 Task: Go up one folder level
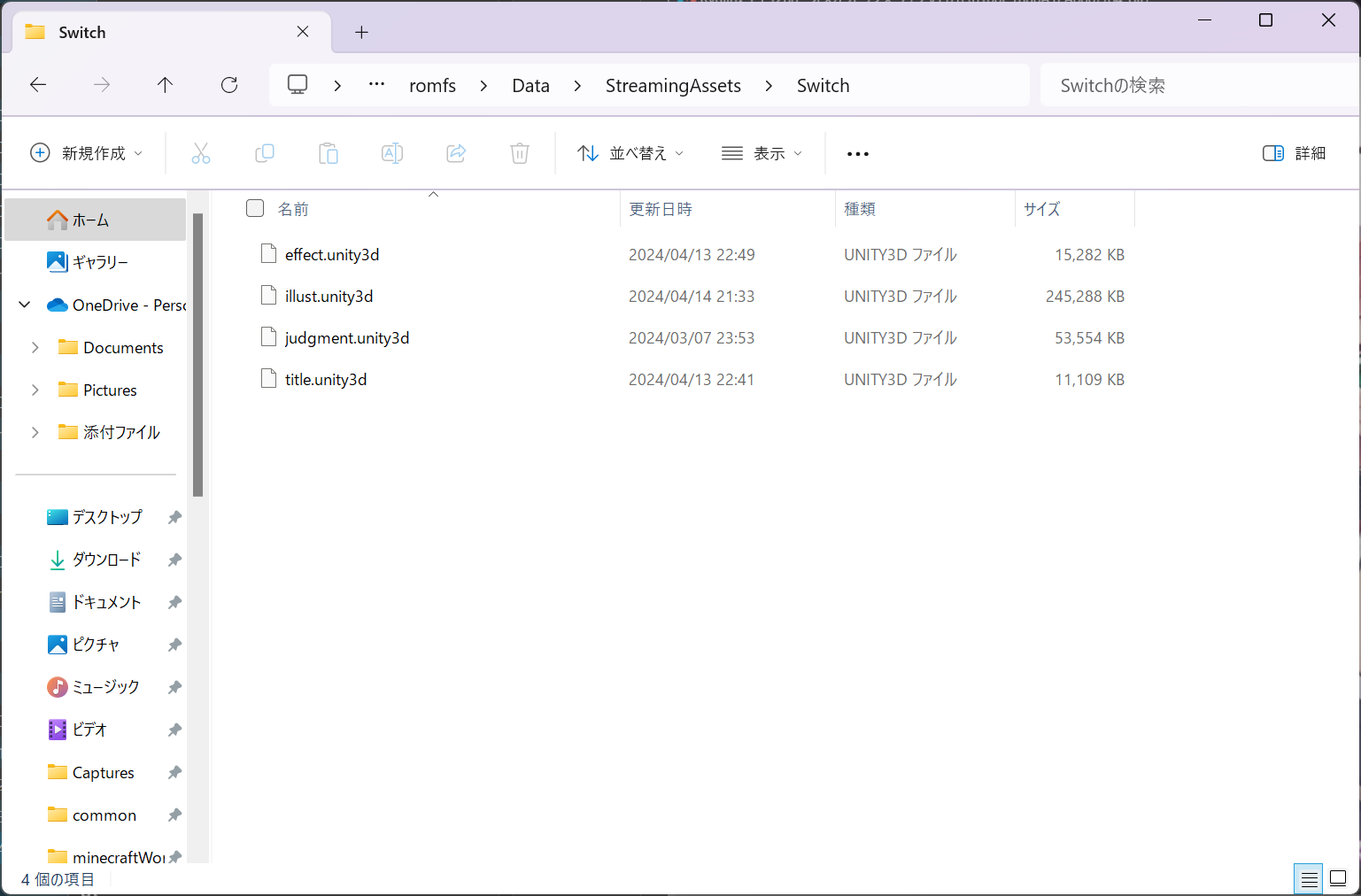coord(165,85)
